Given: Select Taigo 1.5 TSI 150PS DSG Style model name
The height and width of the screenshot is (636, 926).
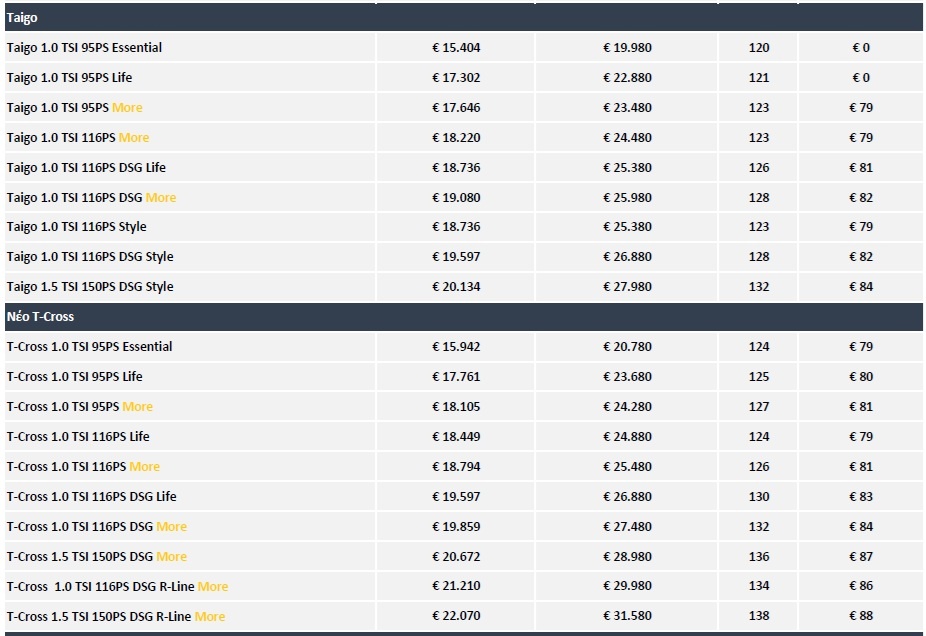Looking at the screenshot, I should point(90,287).
